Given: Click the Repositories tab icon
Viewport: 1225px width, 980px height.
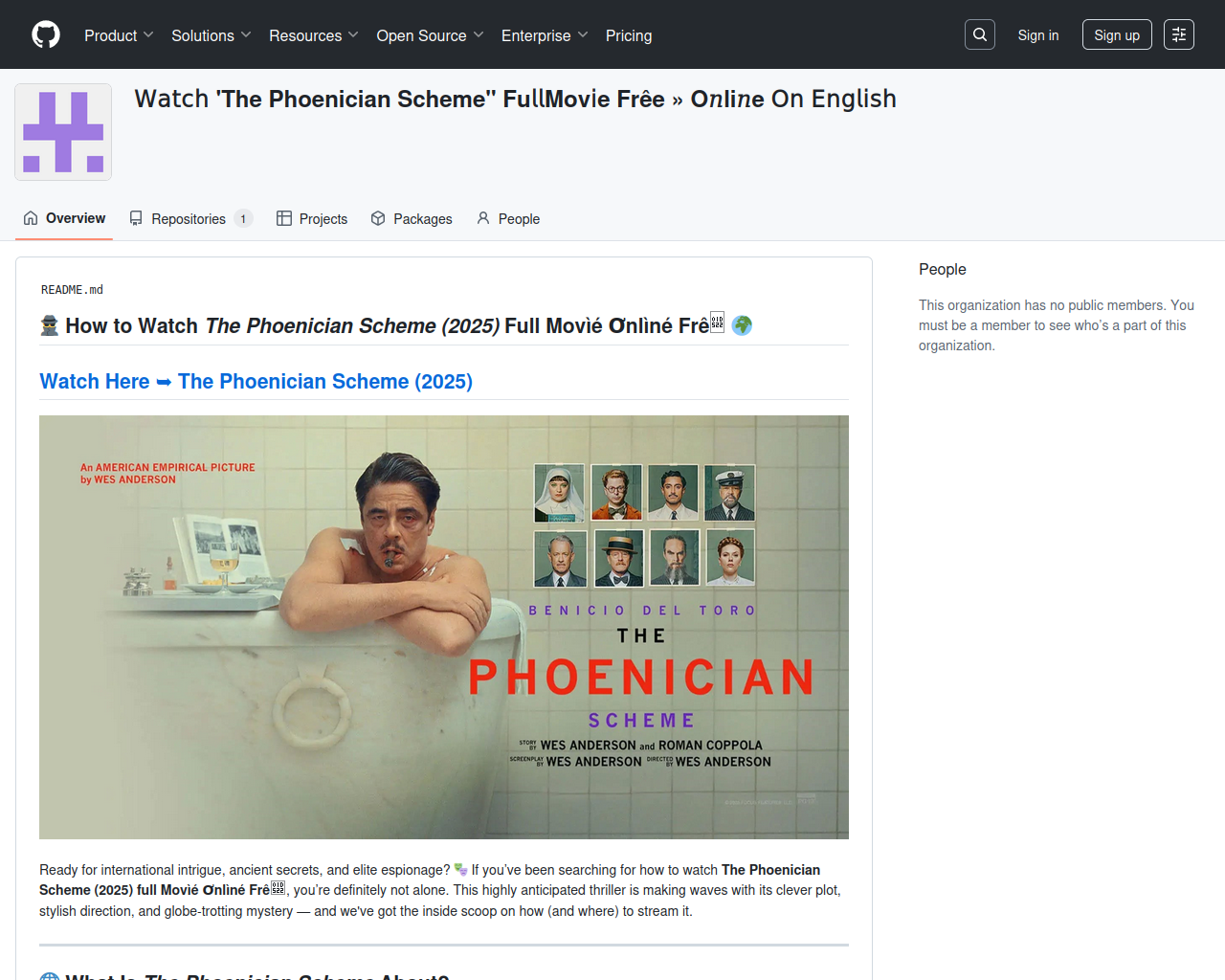Looking at the screenshot, I should pyautogui.click(x=136, y=218).
